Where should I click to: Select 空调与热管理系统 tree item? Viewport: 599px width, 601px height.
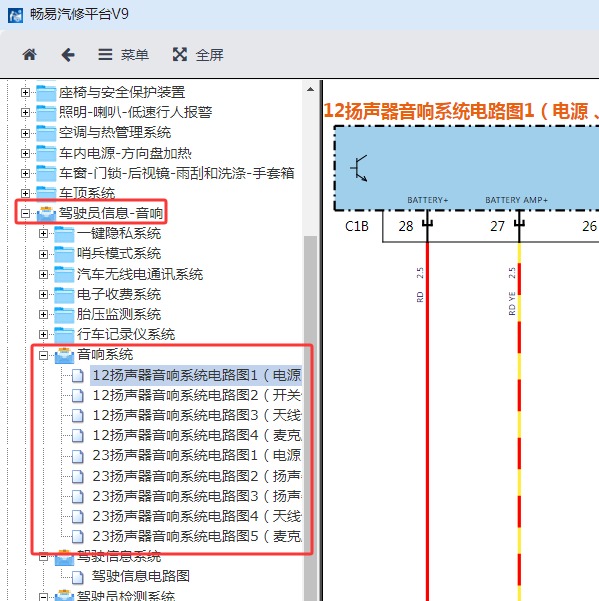[x=115, y=133]
